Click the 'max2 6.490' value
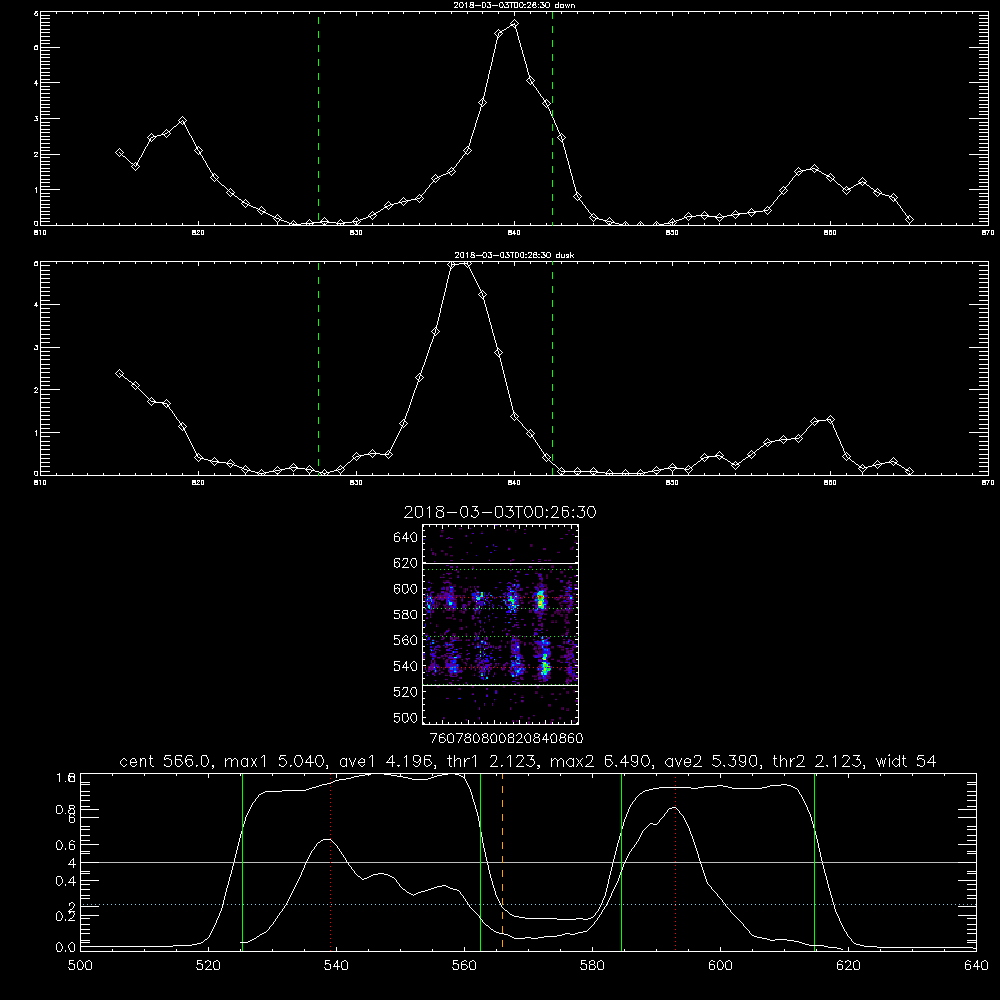The height and width of the screenshot is (1000, 1000). (600, 761)
